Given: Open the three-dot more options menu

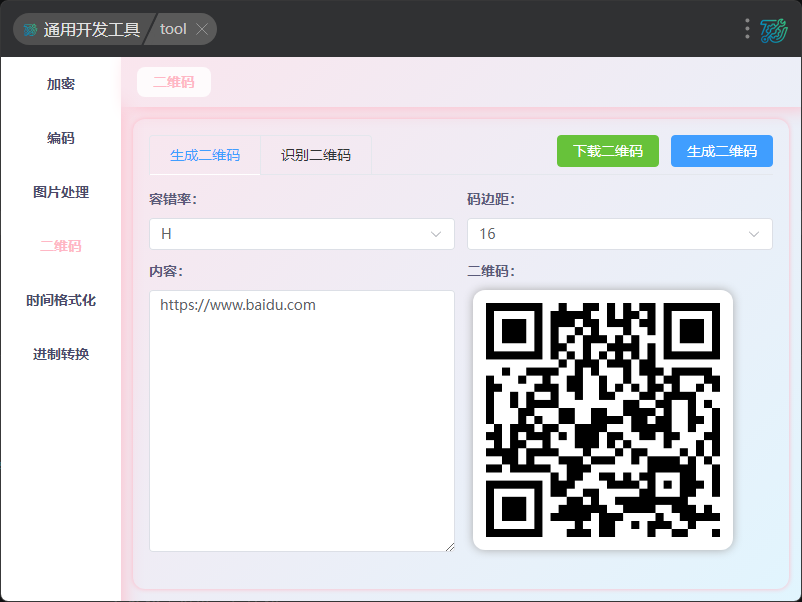Looking at the screenshot, I should [747, 29].
